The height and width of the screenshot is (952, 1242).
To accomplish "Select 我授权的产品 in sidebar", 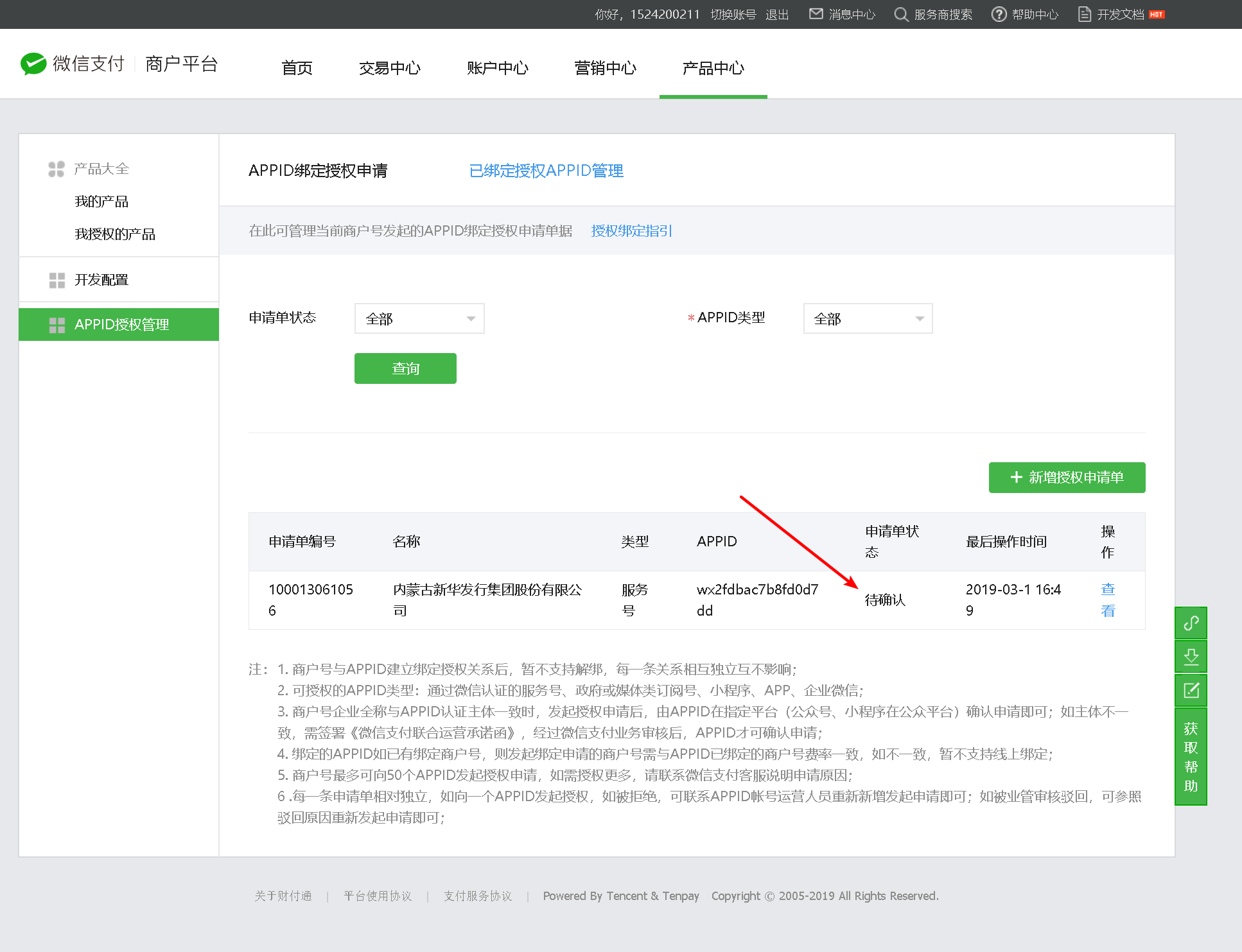I will click(x=115, y=234).
